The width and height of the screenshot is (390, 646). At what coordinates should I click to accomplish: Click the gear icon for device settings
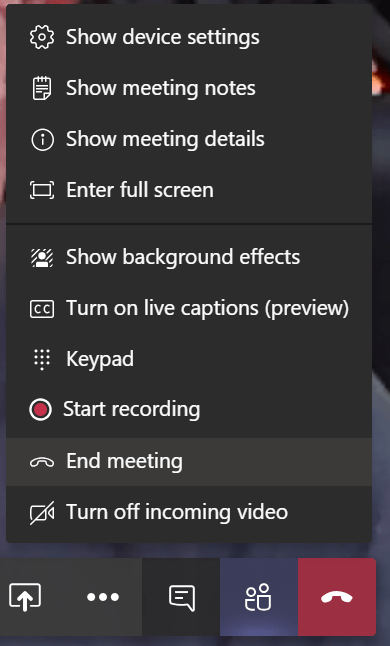(x=42, y=37)
